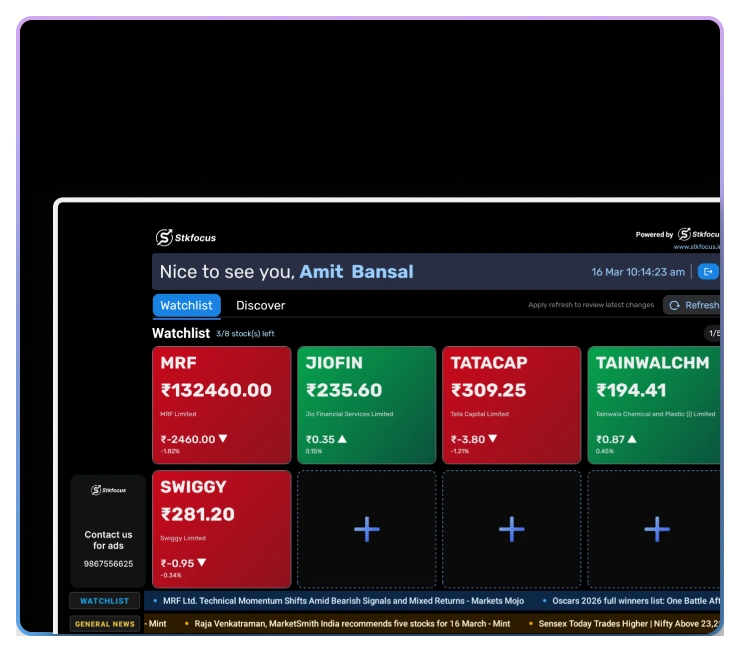Image resolution: width=740 pixels, height=652 pixels.
Task: Click the Stkfocus logo in the header
Action: [186, 237]
